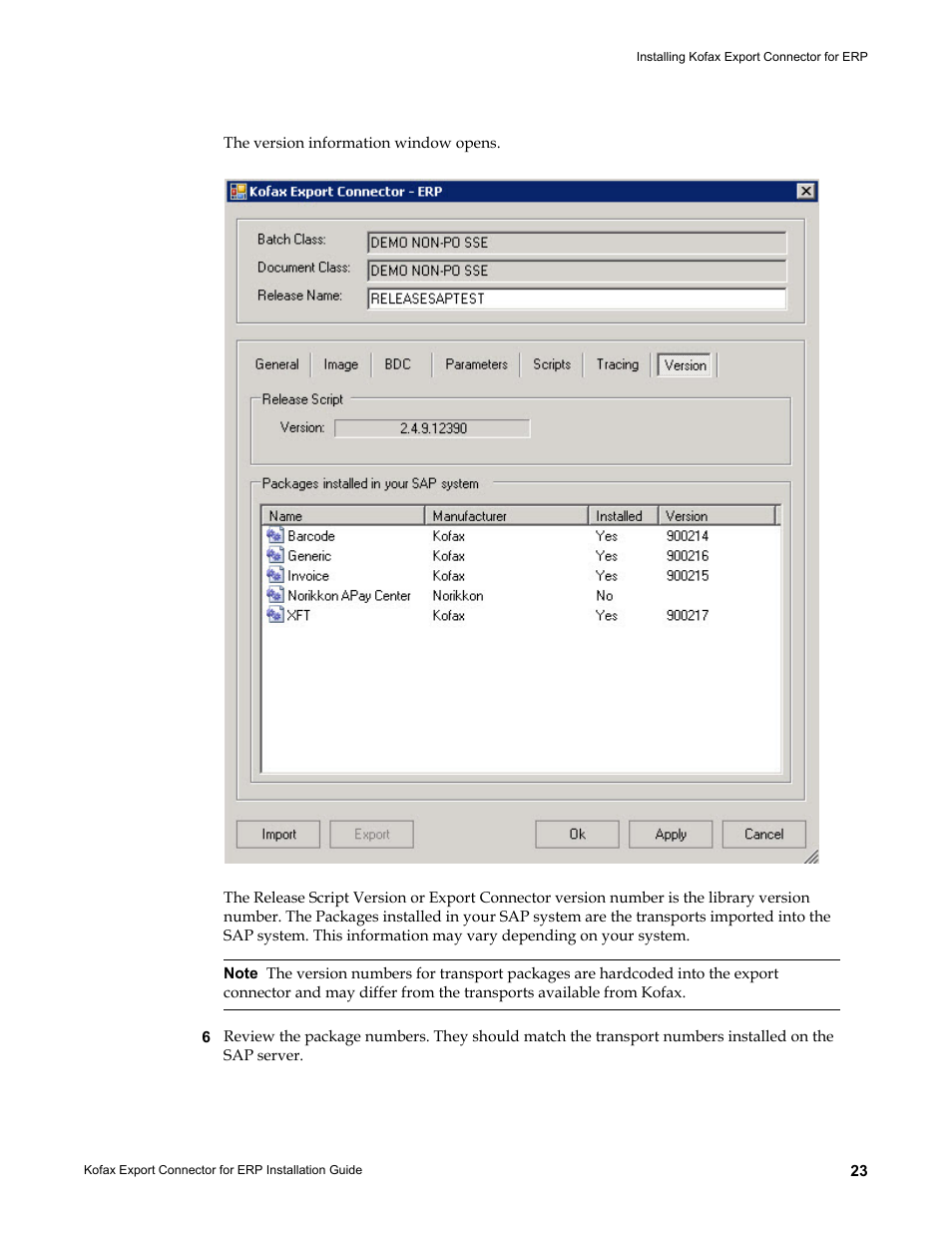Image resolution: width=952 pixels, height=1233 pixels.
Task: Click the Barcode package icon
Action: (274, 535)
